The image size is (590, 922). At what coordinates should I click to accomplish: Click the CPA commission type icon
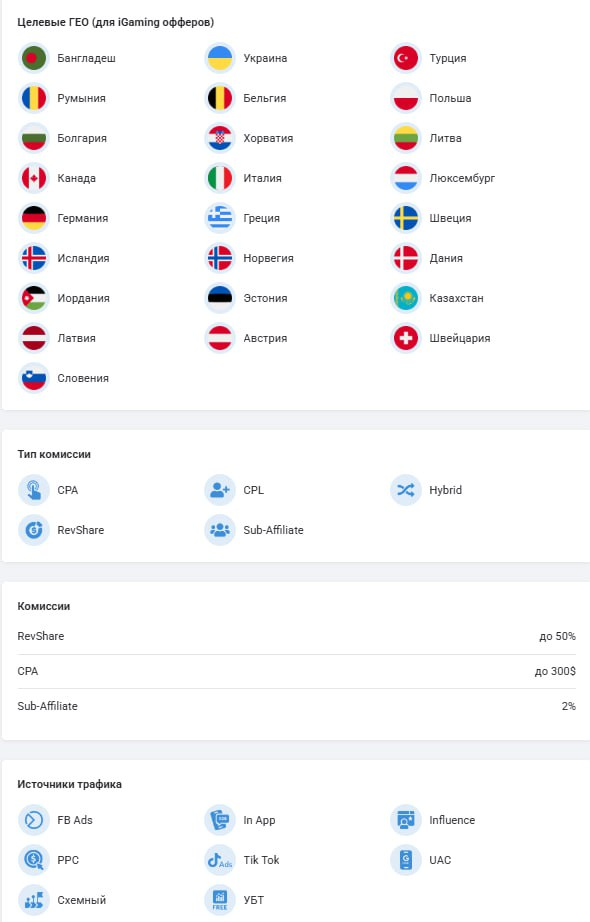pos(34,490)
